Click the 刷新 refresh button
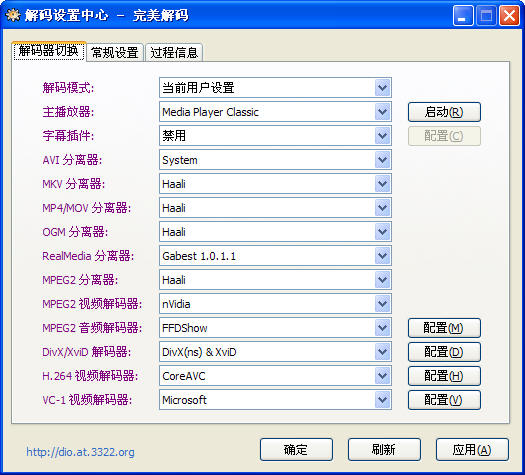Image resolution: width=525 pixels, height=475 pixels. [x=384, y=449]
